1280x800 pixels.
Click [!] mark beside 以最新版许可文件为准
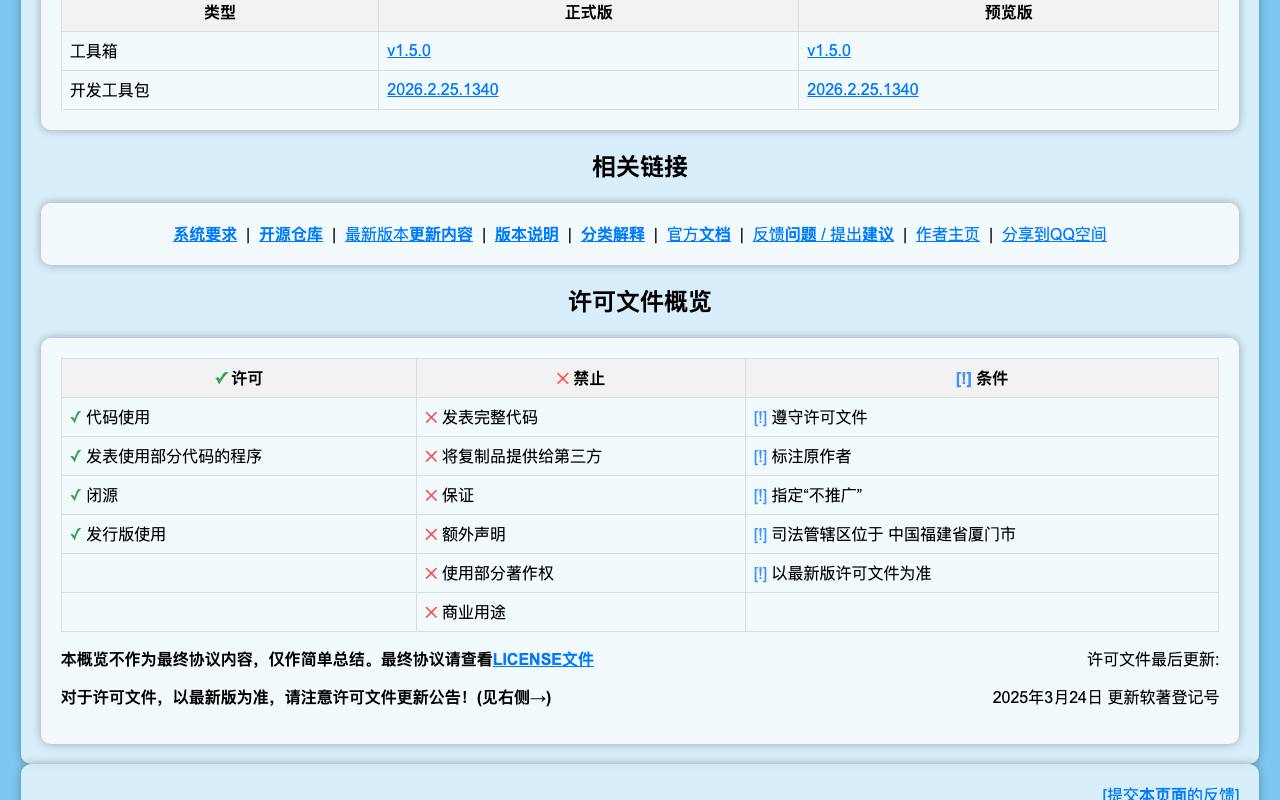pos(761,574)
